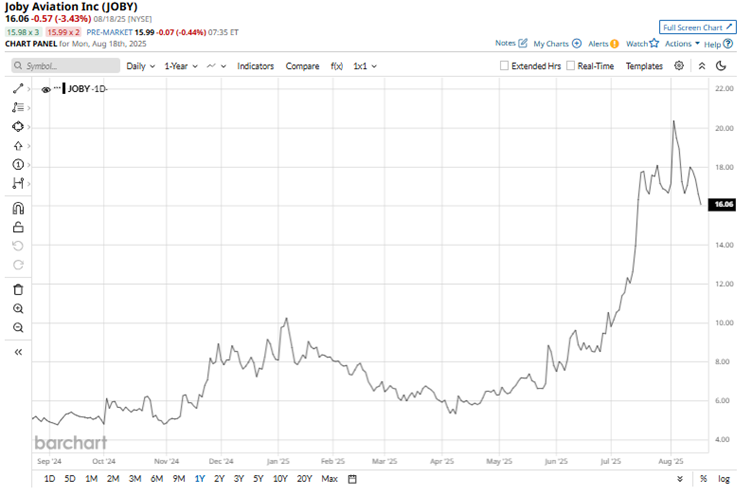The width and height of the screenshot is (752, 497).
Task: Open My Charts add icon
Action: click(x=577, y=44)
